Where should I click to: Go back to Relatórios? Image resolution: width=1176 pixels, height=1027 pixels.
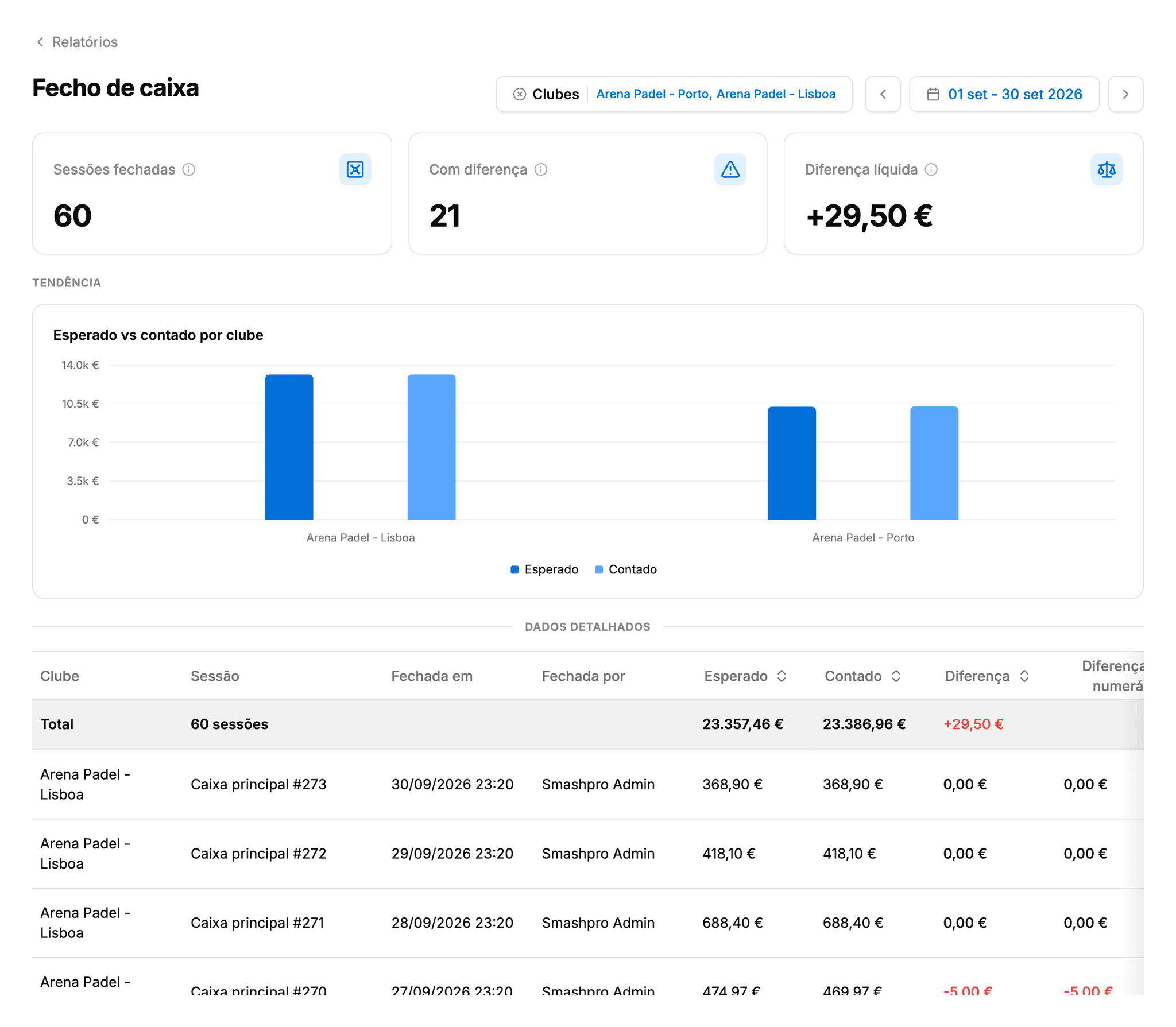pos(76,42)
